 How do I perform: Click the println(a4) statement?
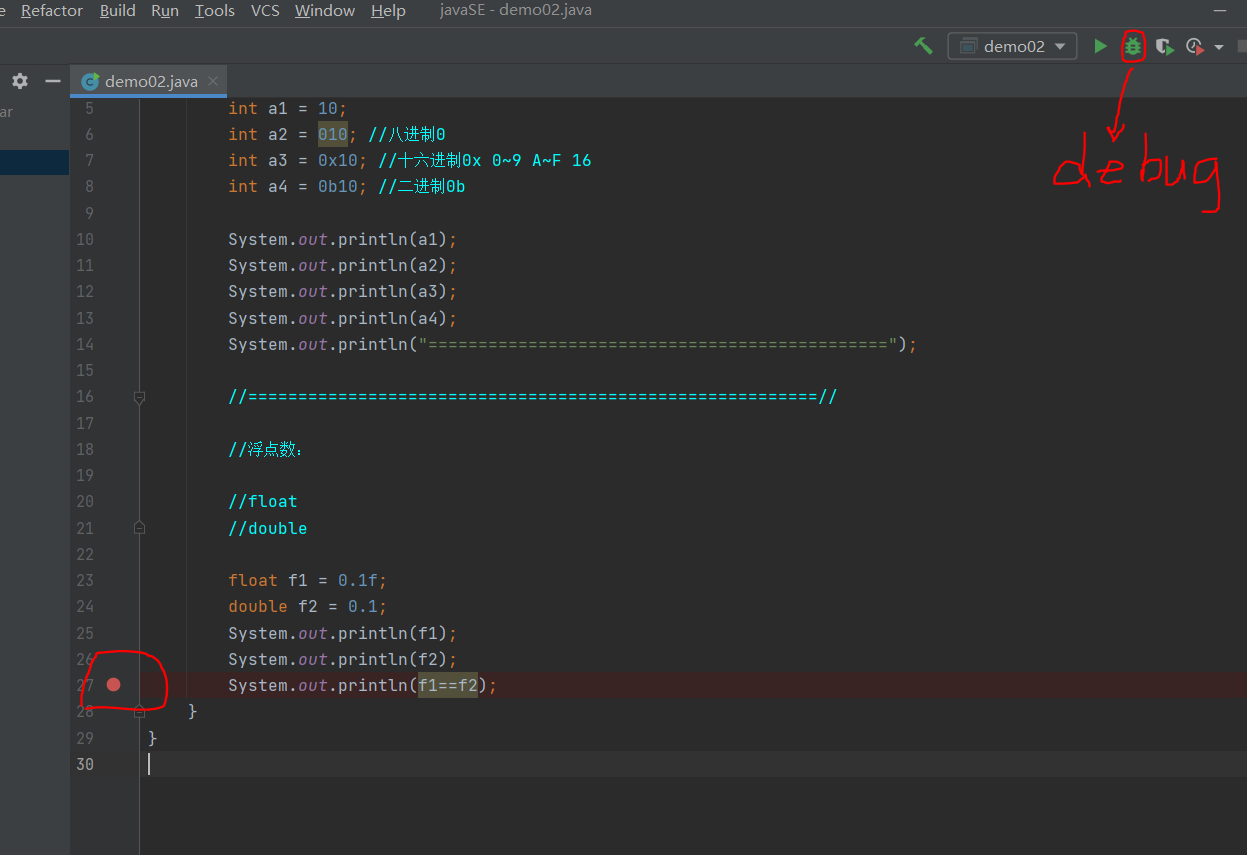point(342,318)
